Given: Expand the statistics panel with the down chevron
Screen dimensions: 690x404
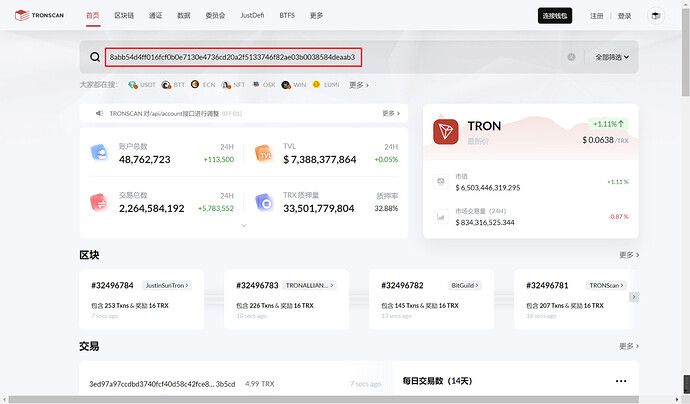Looking at the screenshot, I should pyautogui.click(x=244, y=225).
